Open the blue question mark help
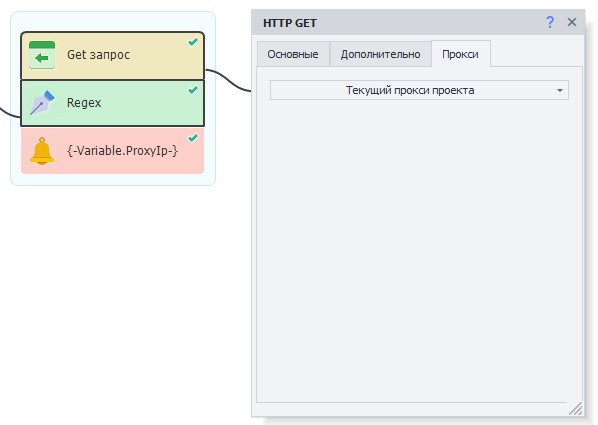This screenshot has height=425, width=598. coord(550,23)
